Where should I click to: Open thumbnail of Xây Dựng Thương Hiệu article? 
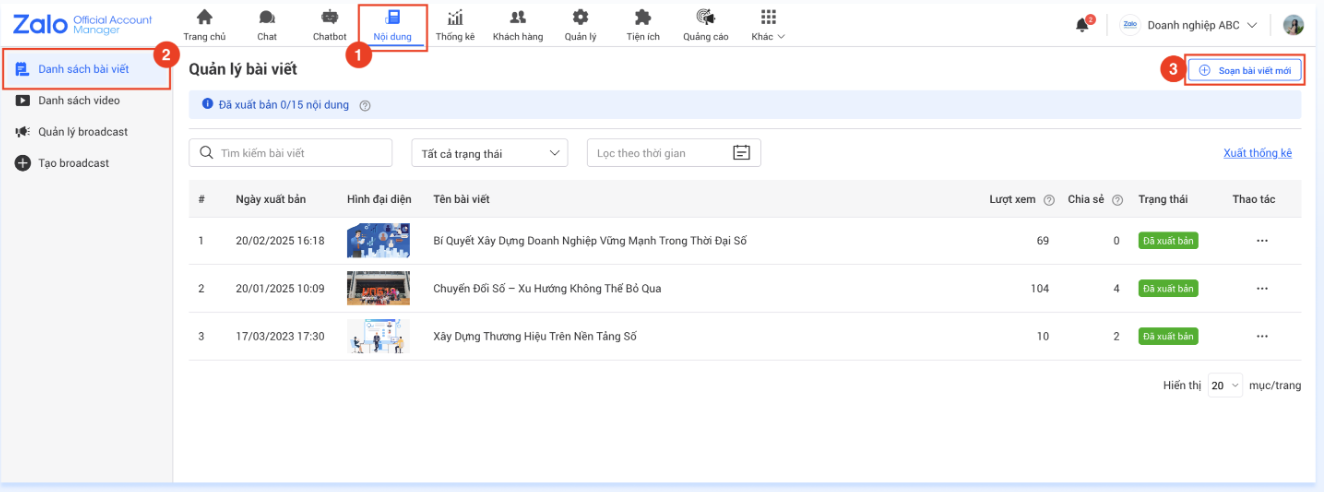[x=378, y=336]
